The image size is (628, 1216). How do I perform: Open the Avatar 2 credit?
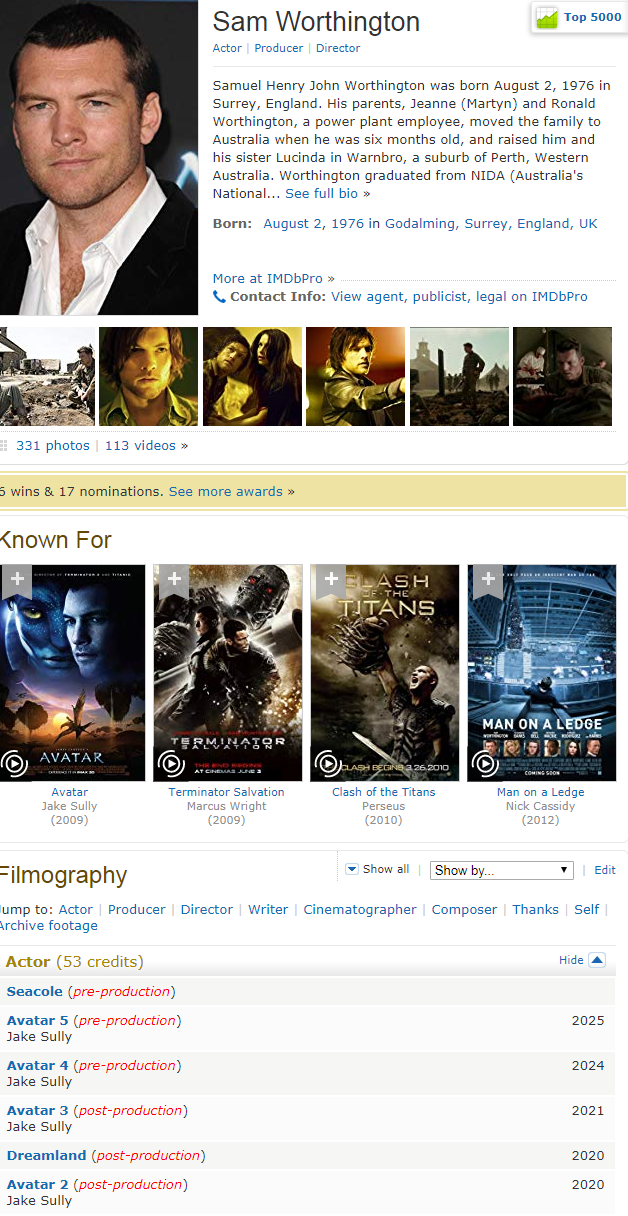38,1185
